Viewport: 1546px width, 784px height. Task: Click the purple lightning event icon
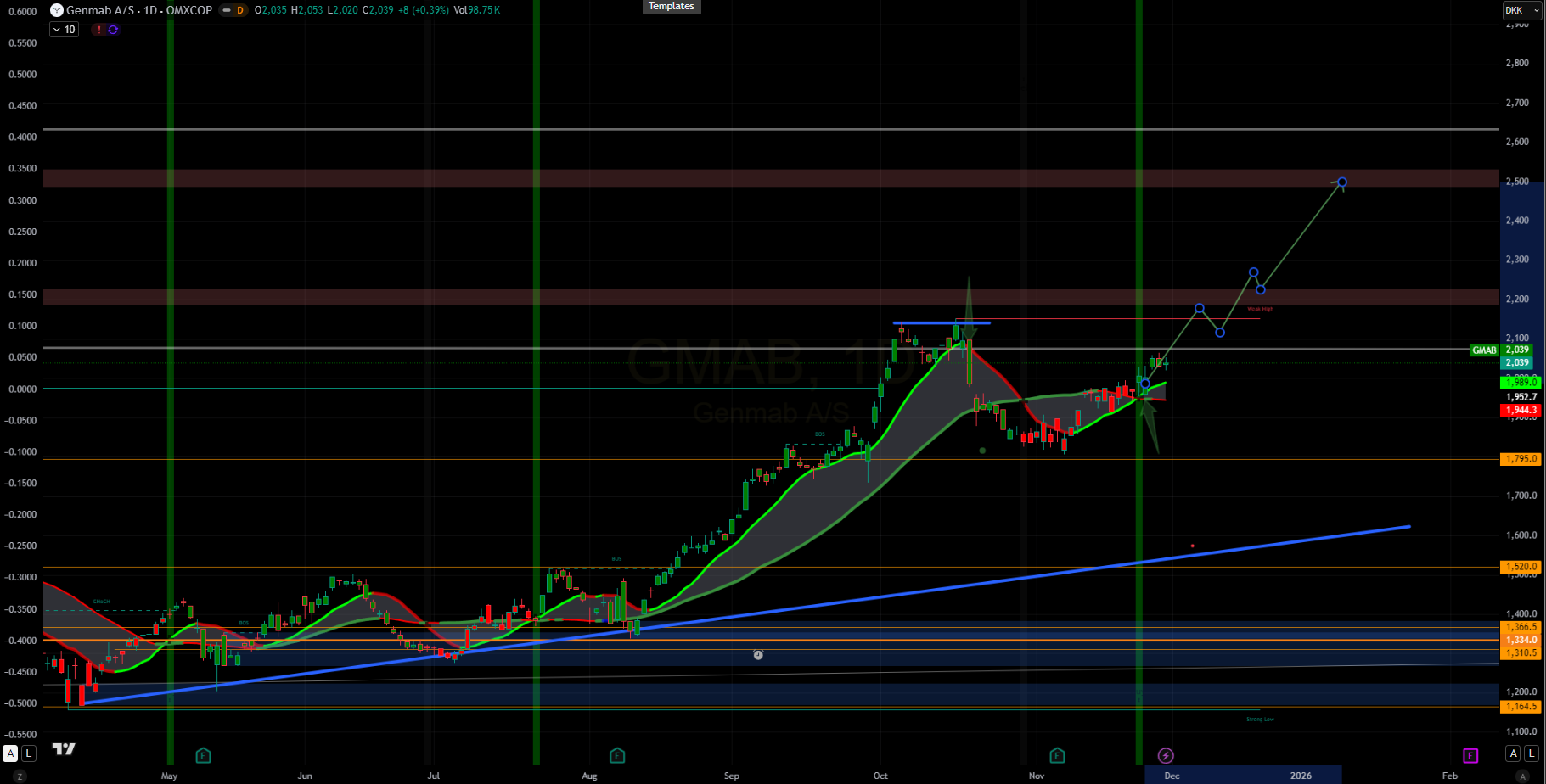point(1166,755)
